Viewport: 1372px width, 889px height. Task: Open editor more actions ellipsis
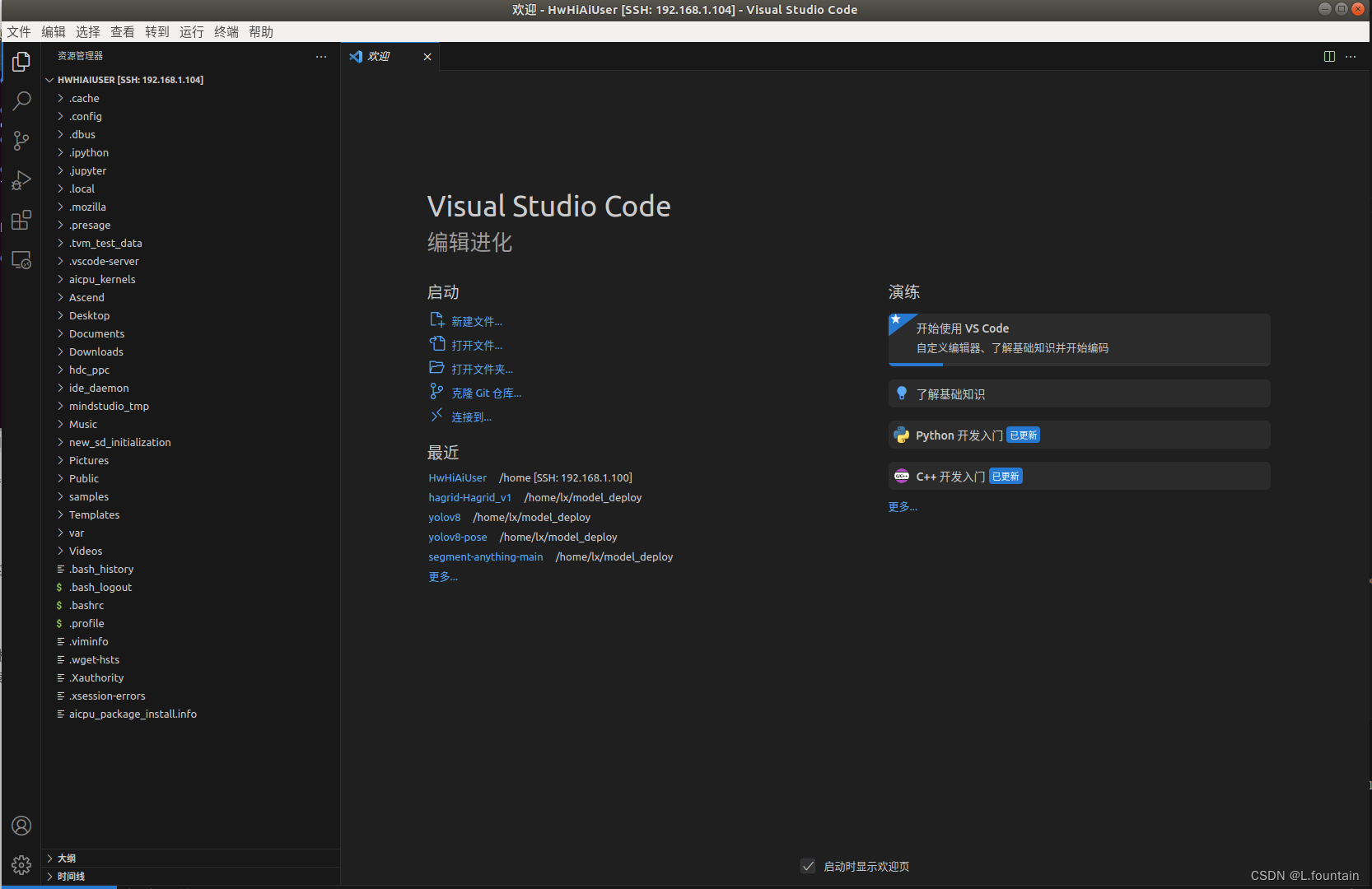click(x=1351, y=56)
